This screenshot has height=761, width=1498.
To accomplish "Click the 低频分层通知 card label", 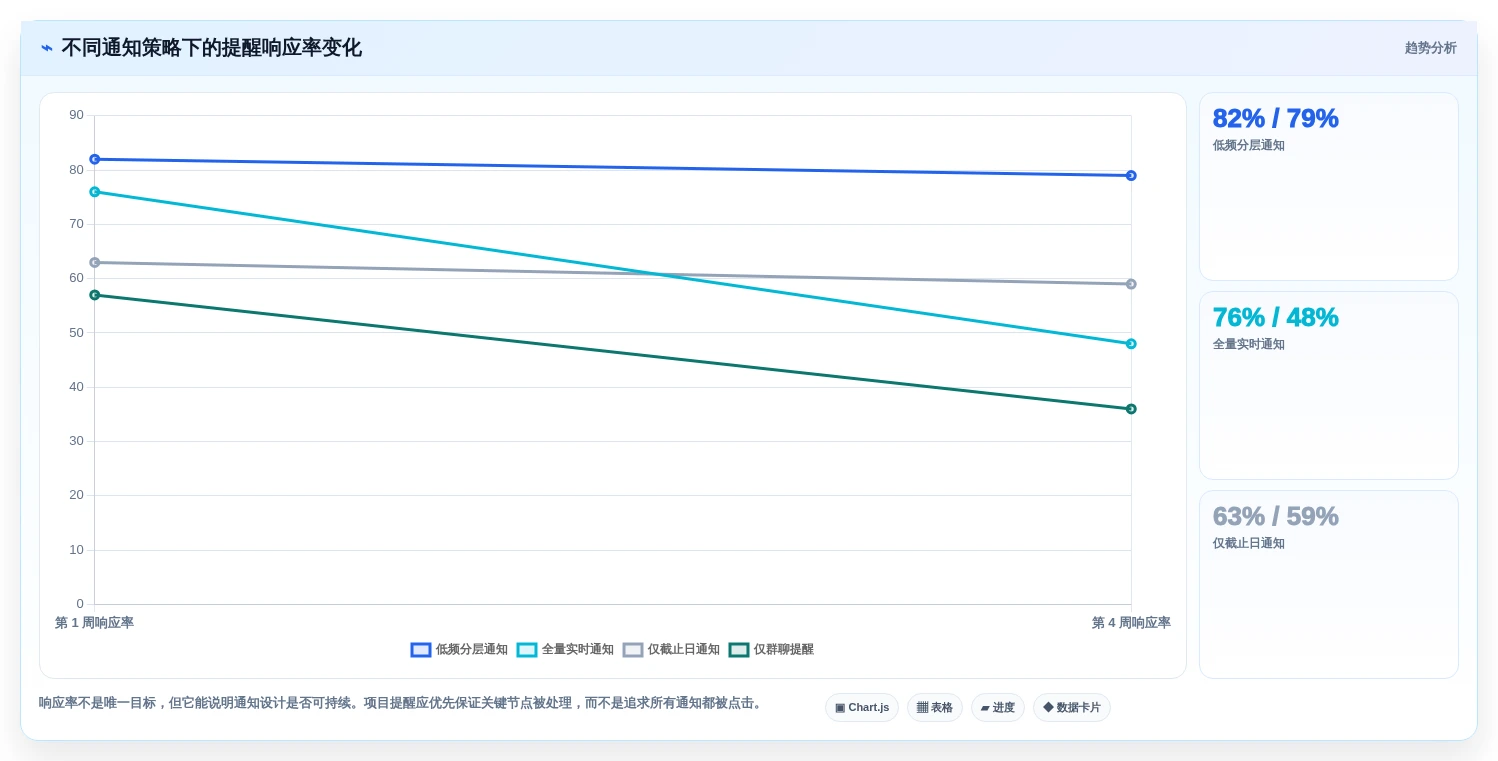I will click(1248, 145).
